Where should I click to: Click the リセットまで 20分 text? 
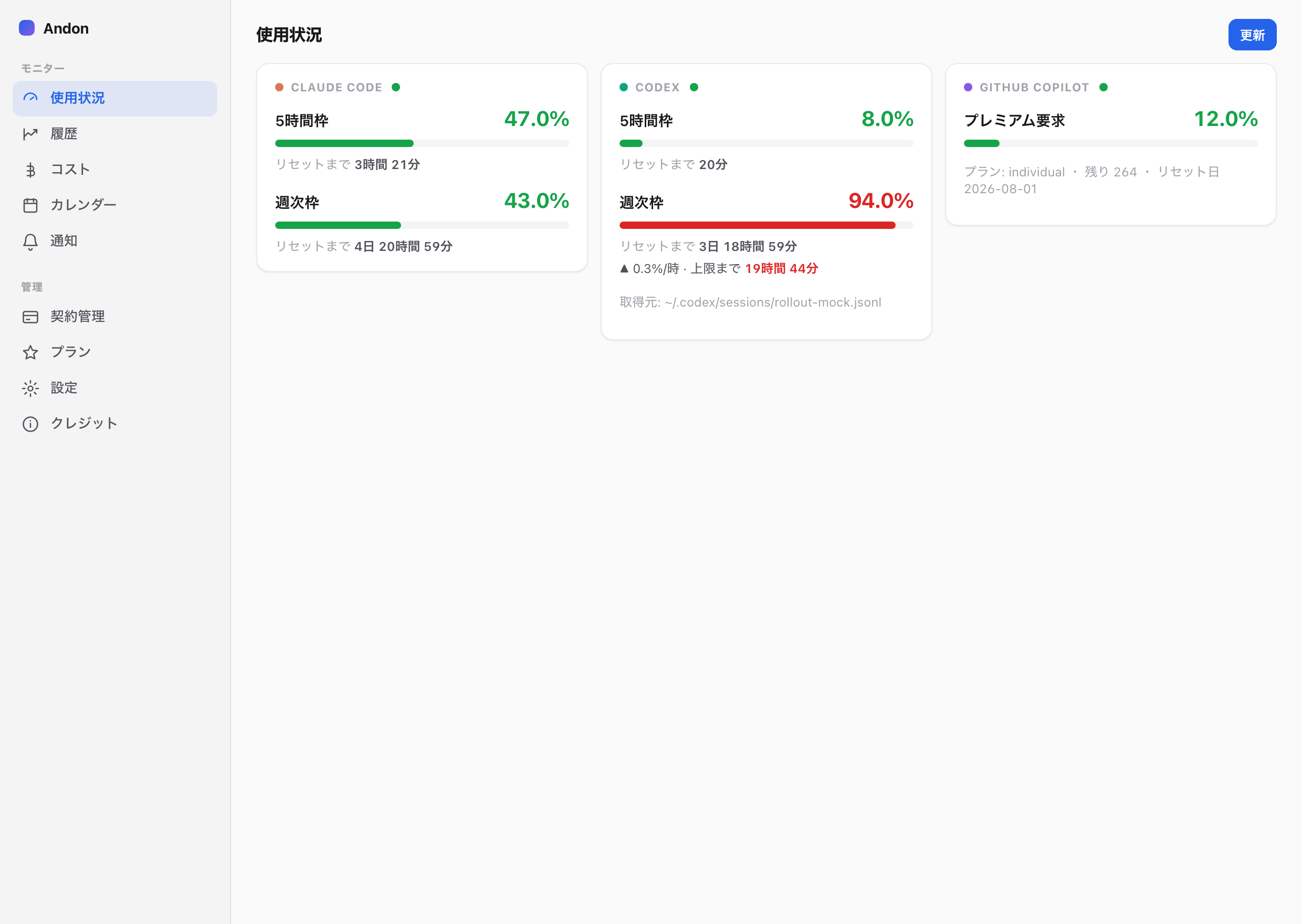pyautogui.click(x=674, y=164)
